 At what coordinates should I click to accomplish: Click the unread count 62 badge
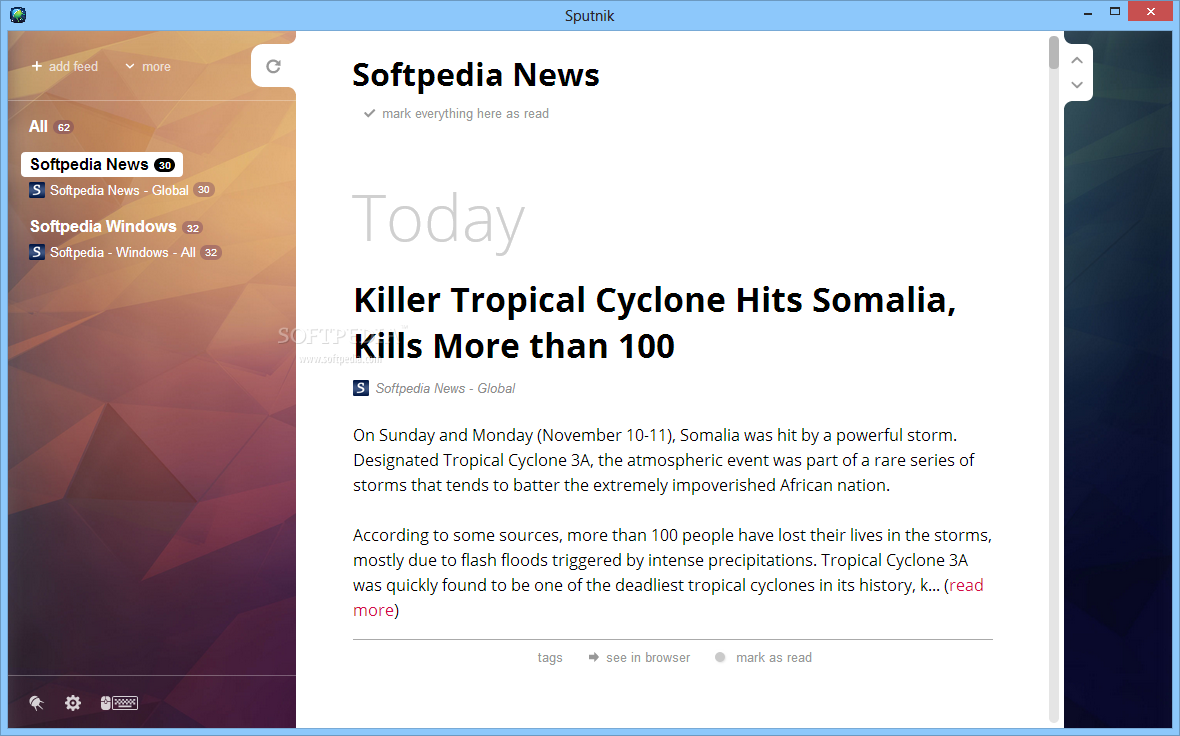coord(64,127)
